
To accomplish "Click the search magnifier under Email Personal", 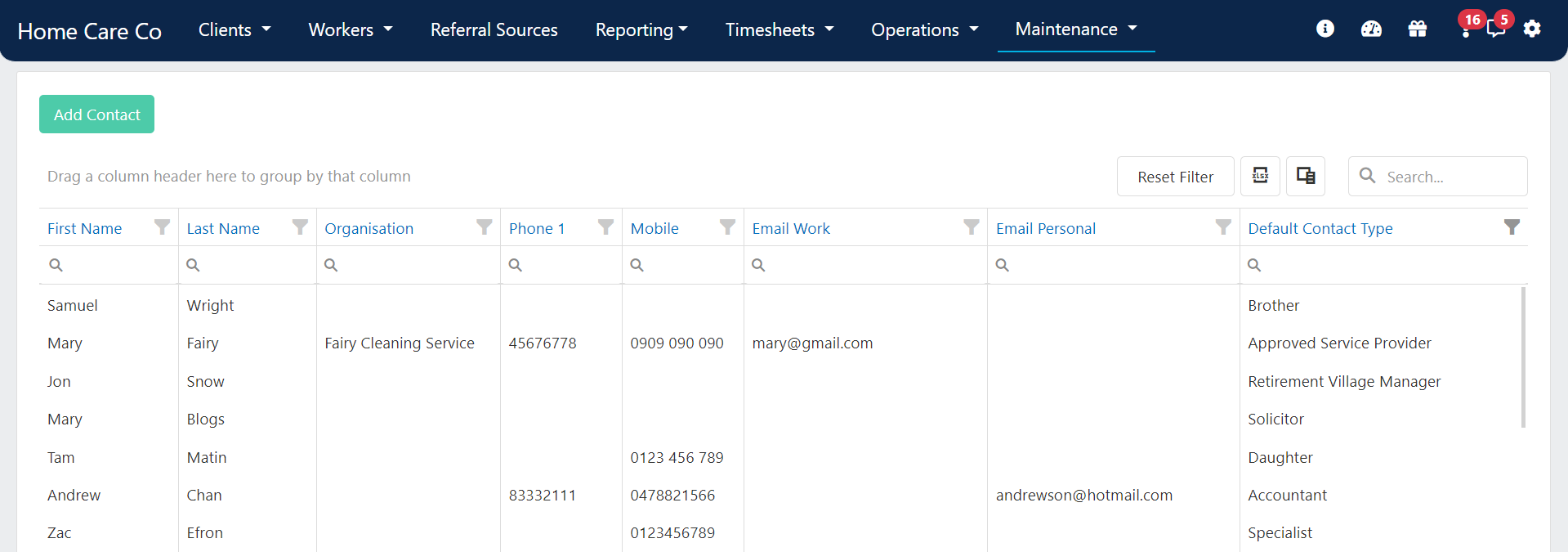I will click(x=1003, y=265).
